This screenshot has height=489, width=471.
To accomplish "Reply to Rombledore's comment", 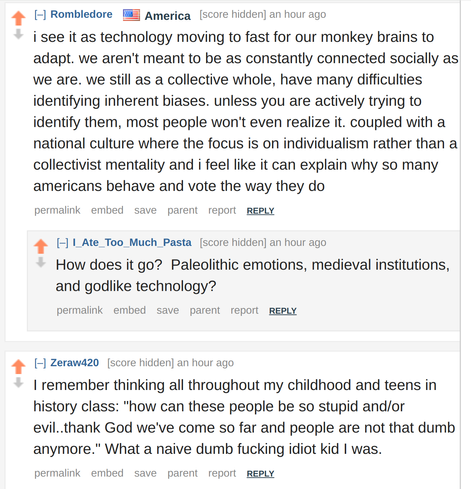I will pyautogui.click(x=260, y=211).
